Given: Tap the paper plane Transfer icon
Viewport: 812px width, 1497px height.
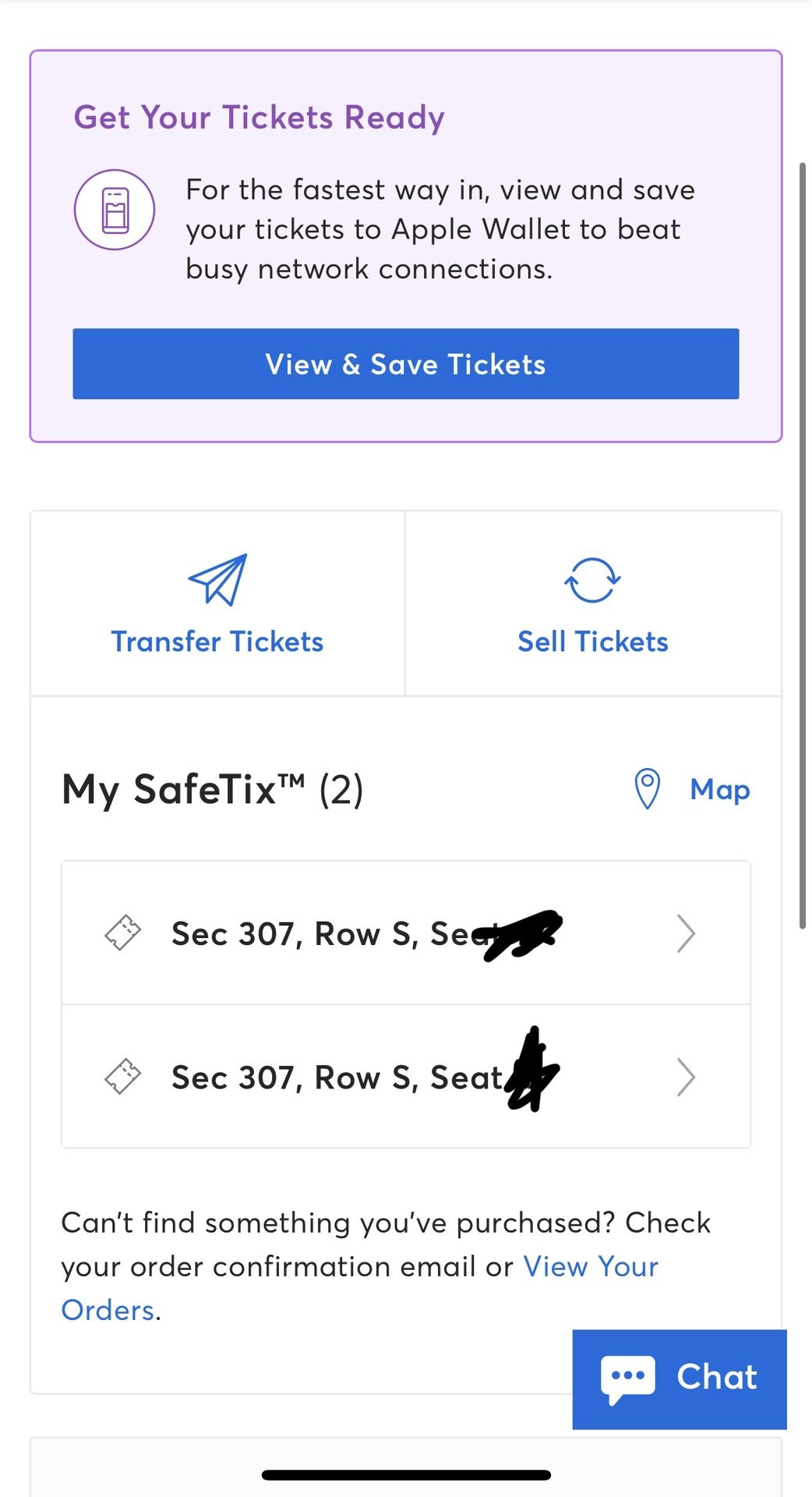Looking at the screenshot, I should [217, 580].
